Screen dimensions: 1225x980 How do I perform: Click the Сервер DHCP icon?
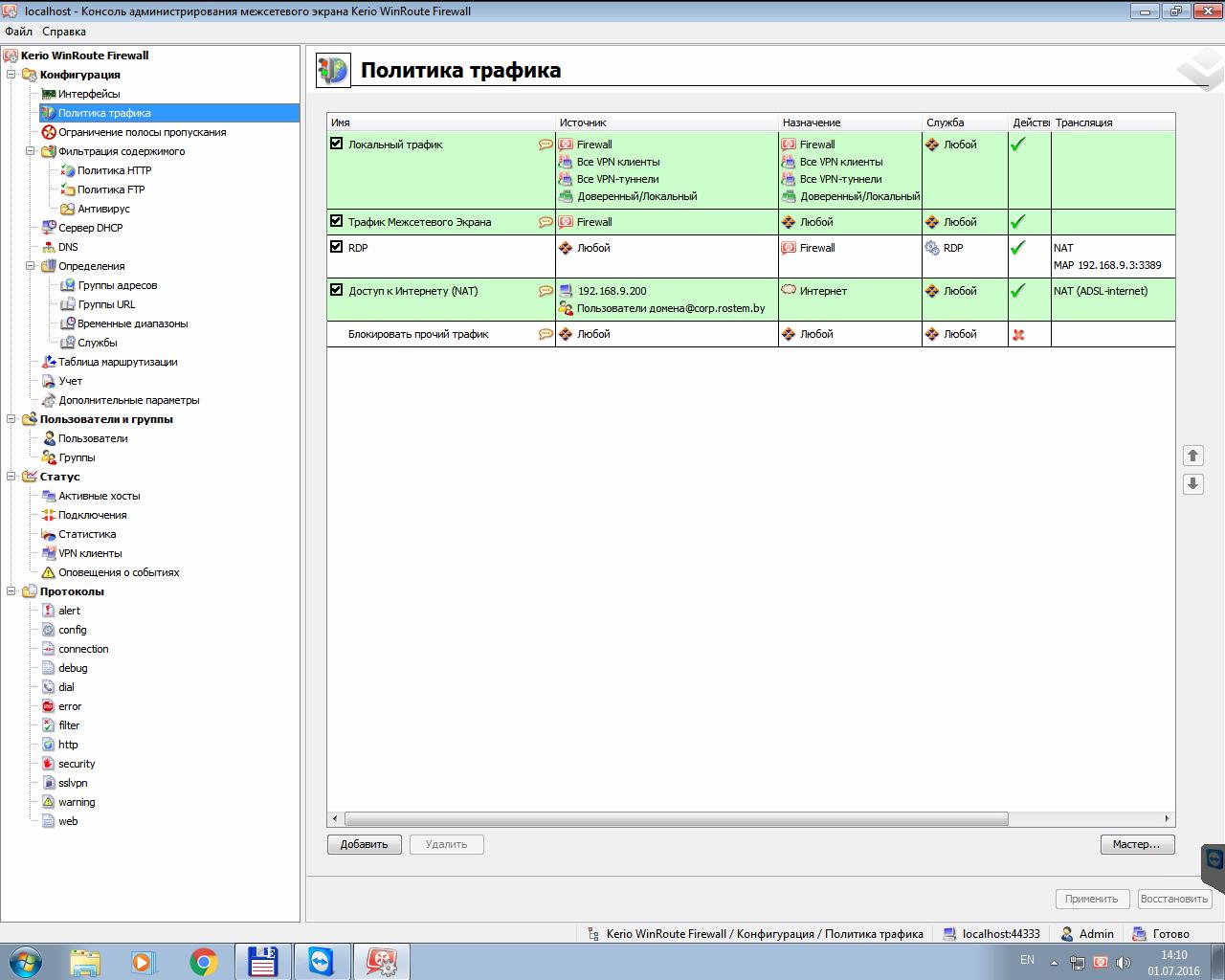(x=49, y=228)
